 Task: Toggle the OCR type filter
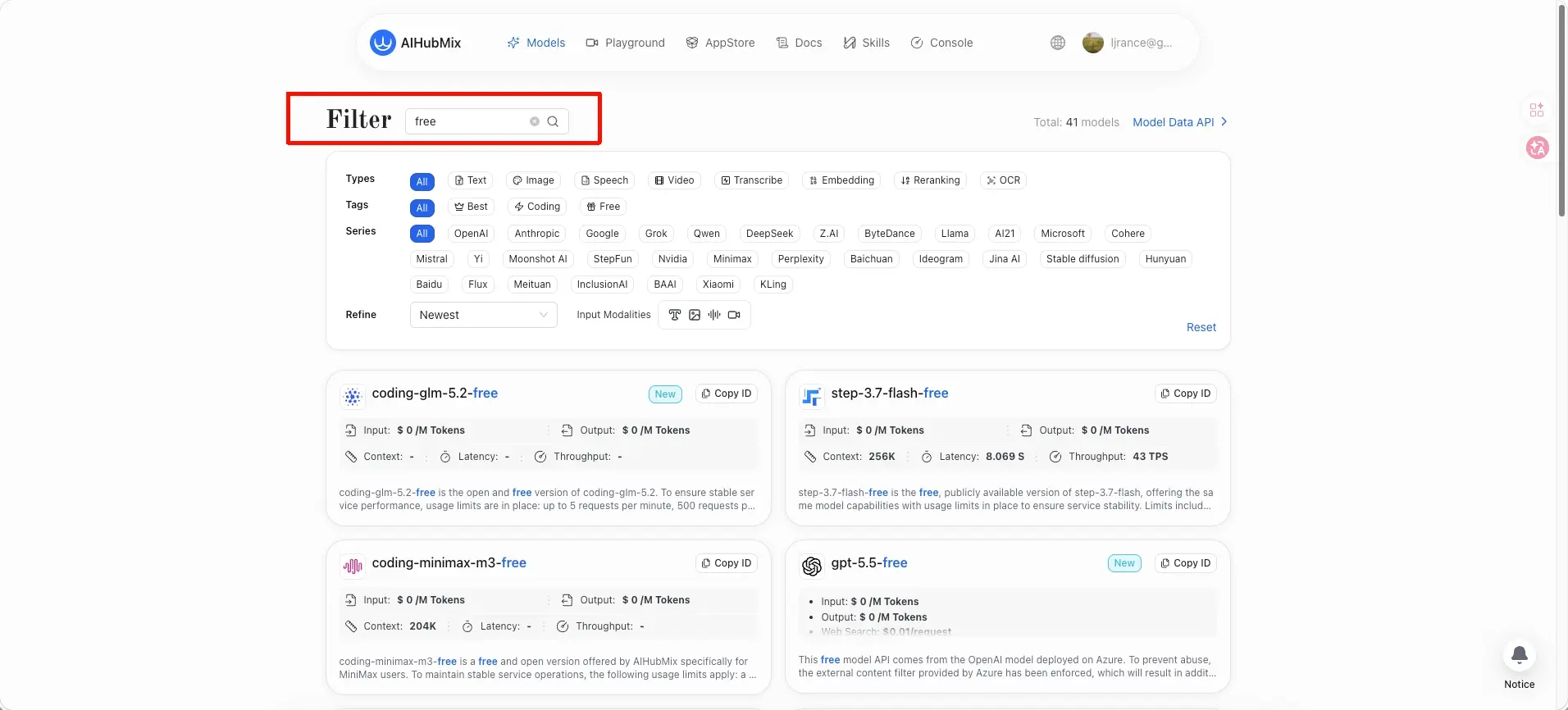coord(1003,180)
